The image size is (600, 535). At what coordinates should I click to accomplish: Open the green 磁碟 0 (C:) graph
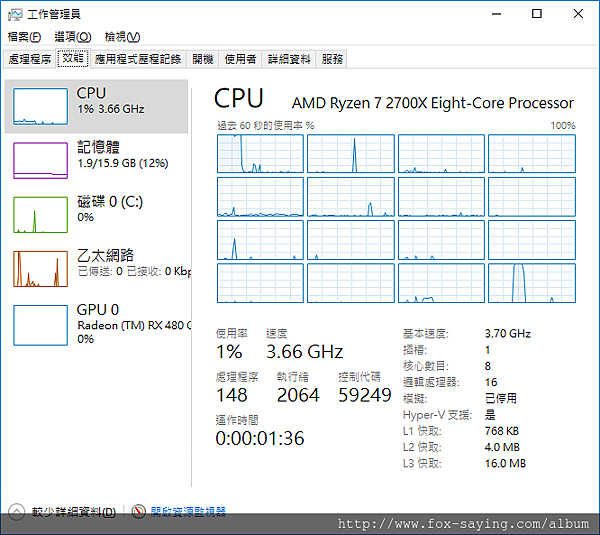(41, 215)
